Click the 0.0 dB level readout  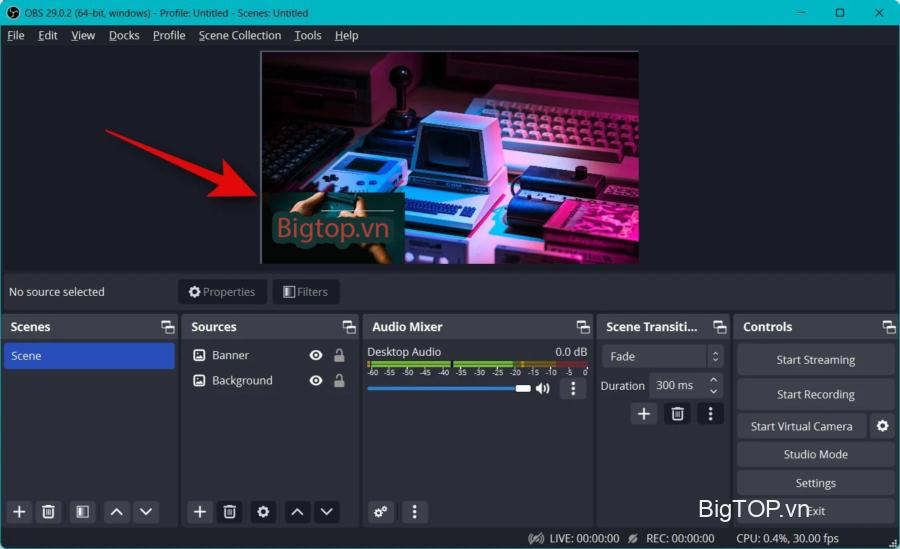(571, 351)
